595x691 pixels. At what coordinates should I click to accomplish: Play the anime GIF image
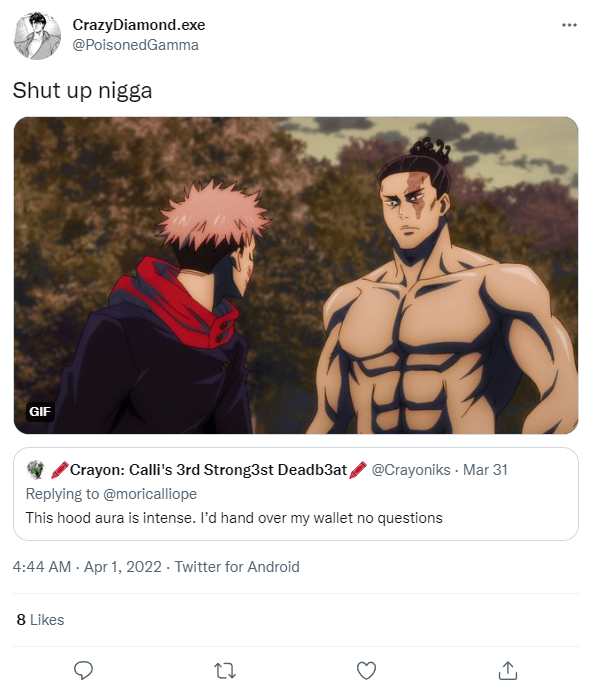(x=296, y=275)
